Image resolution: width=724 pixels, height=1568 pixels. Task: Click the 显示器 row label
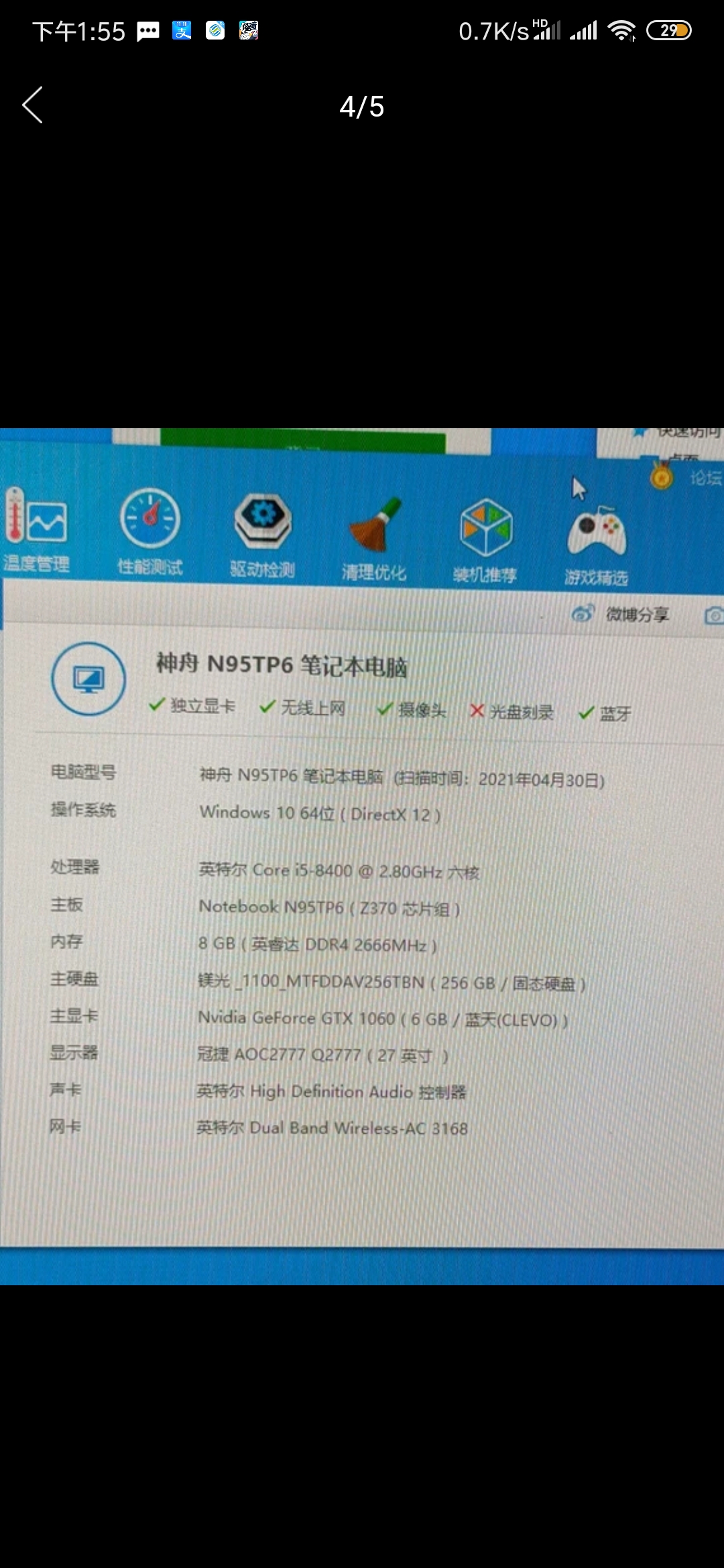coord(74,1053)
